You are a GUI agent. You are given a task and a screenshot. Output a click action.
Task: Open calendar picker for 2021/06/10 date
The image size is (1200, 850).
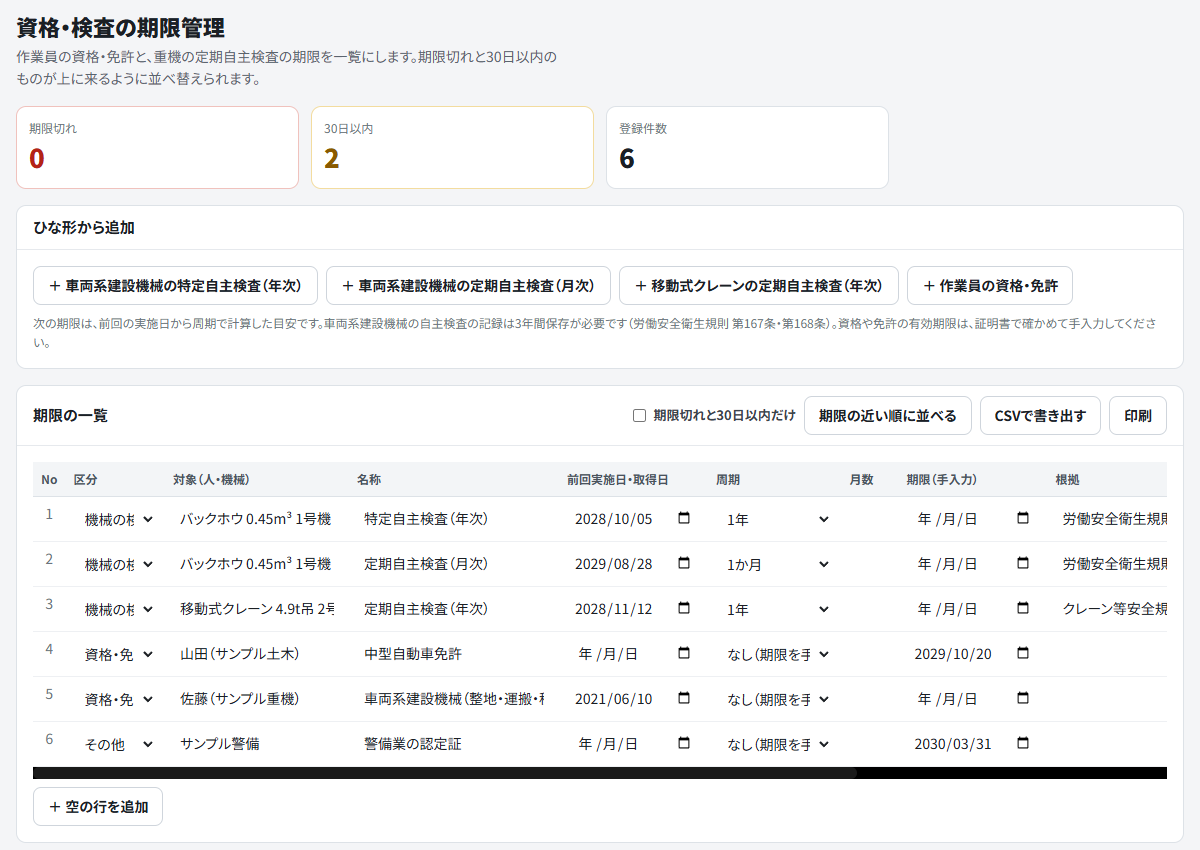(684, 699)
